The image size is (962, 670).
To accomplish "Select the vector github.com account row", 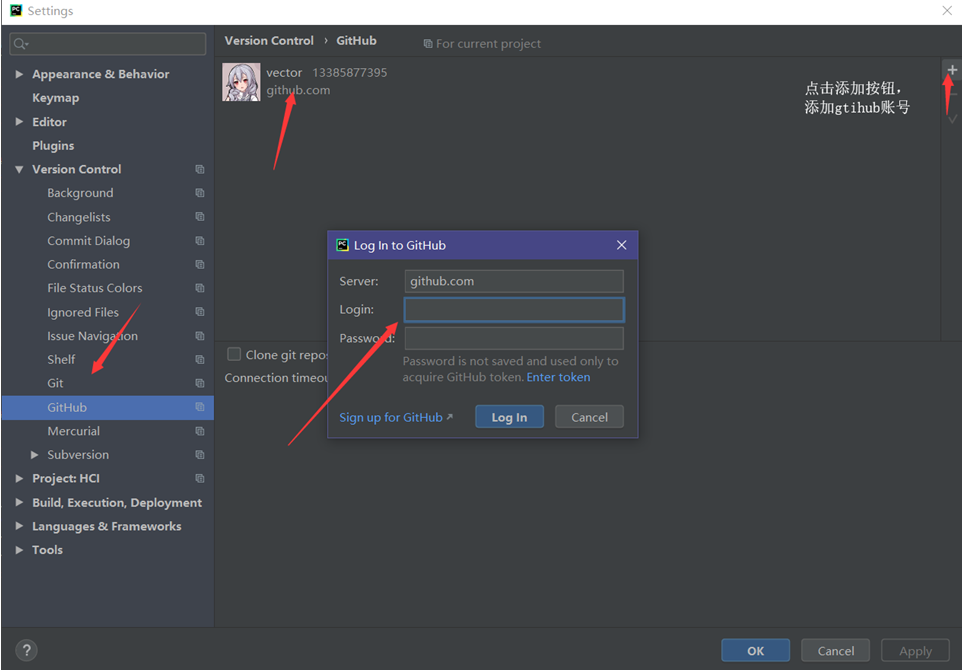I will click(577, 82).
